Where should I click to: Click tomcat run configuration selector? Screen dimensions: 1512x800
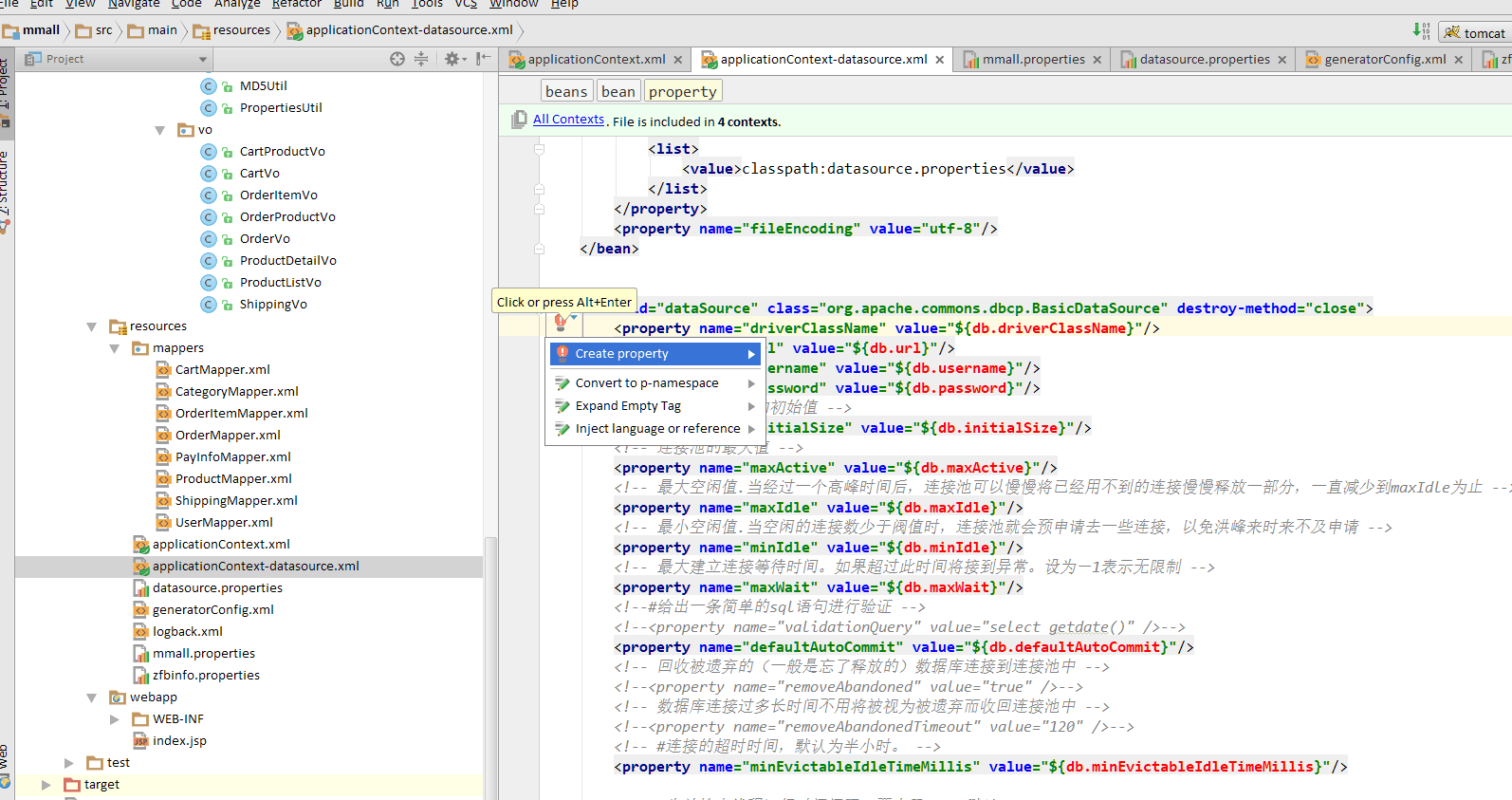coord(1474,33)
